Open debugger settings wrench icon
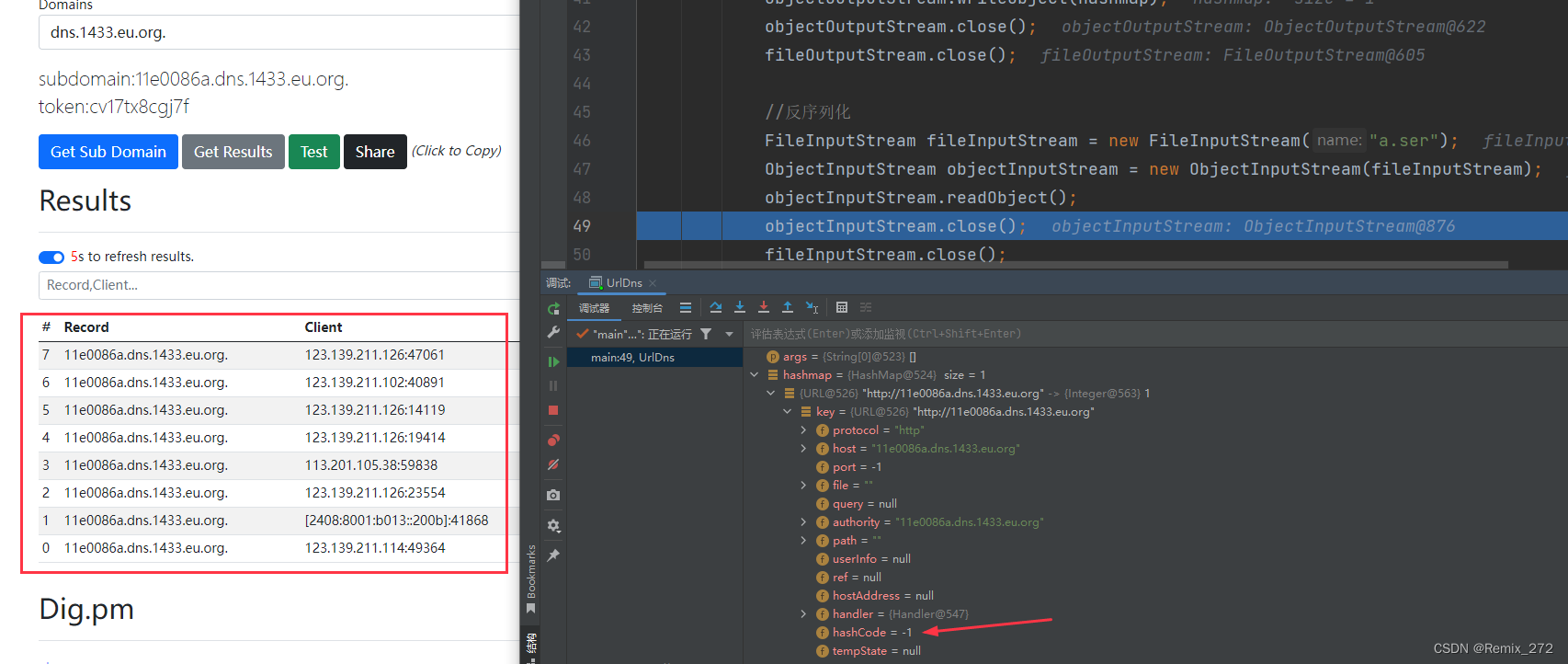Screen dimensions: 1568x664 click(553, 332)
